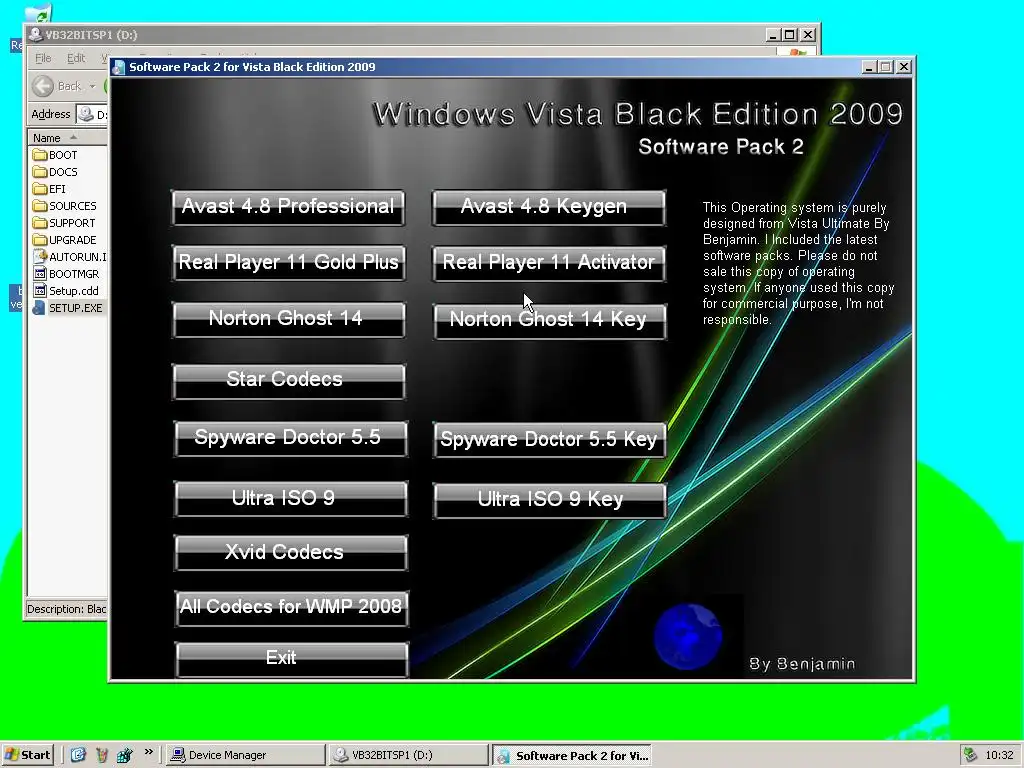Click the 10:32 taskbar clock

999,755
